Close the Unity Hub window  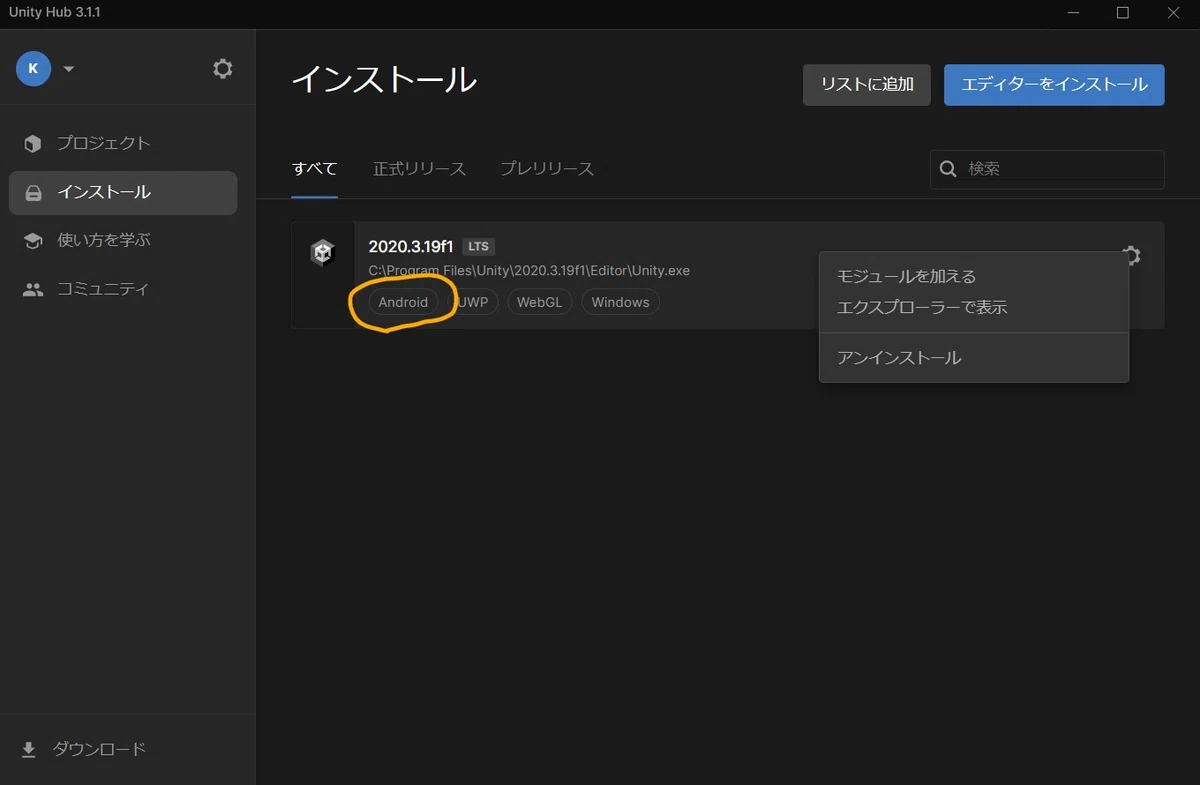tap(1171, 13)
